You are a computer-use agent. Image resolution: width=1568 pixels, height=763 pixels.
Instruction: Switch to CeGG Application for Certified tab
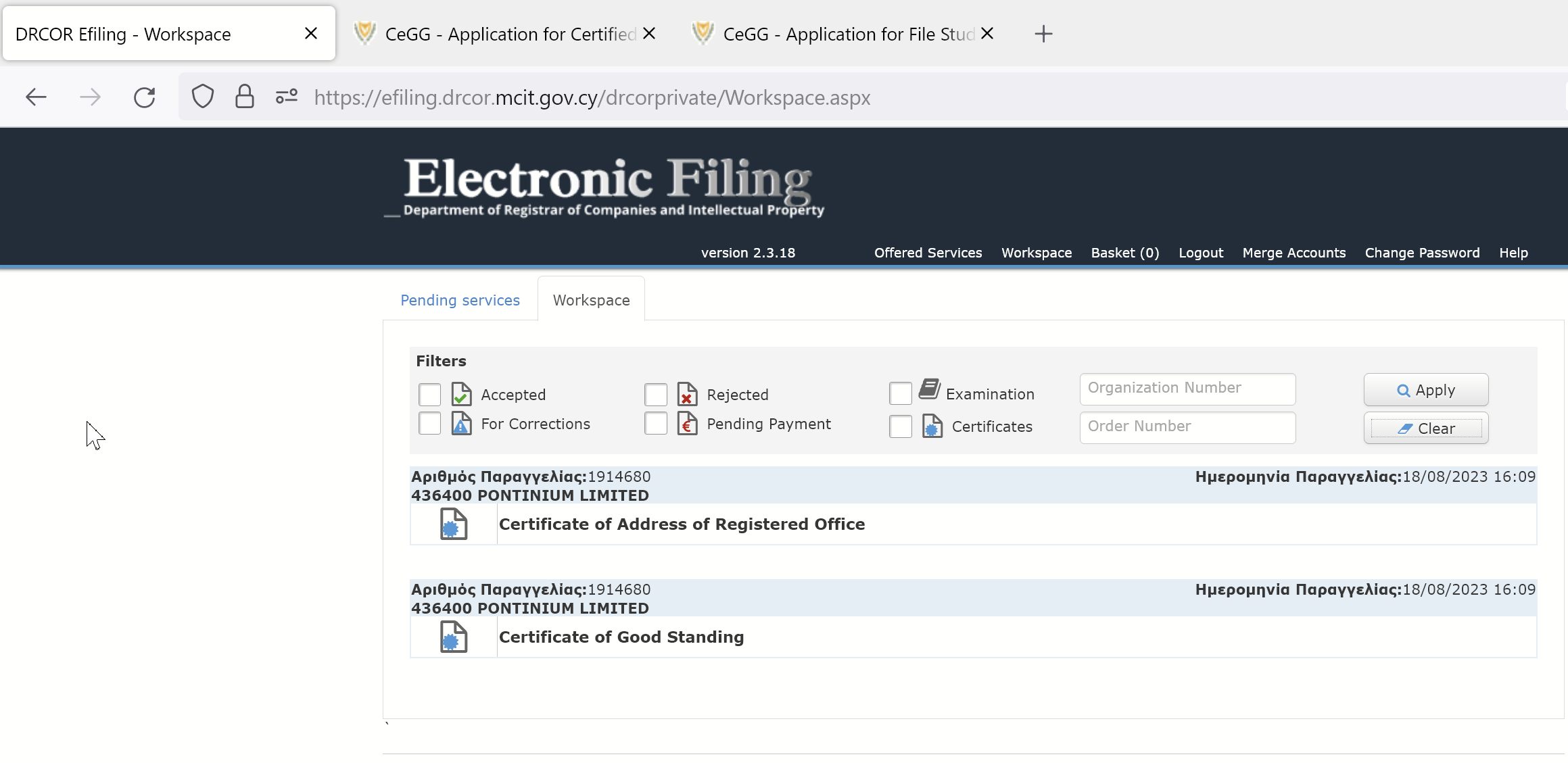[x=500, y=34]
